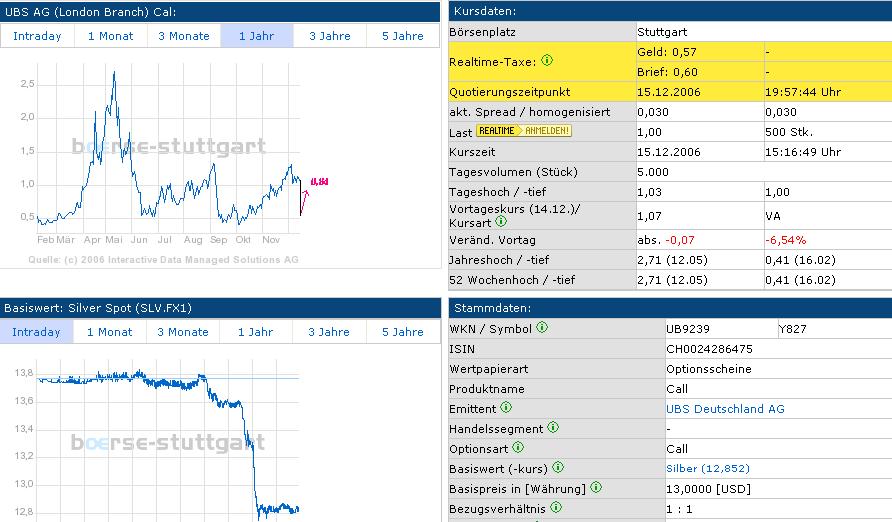This screenshot has height=522, width=892.
Task: Click the symbol value Y827
Action: 792,329
